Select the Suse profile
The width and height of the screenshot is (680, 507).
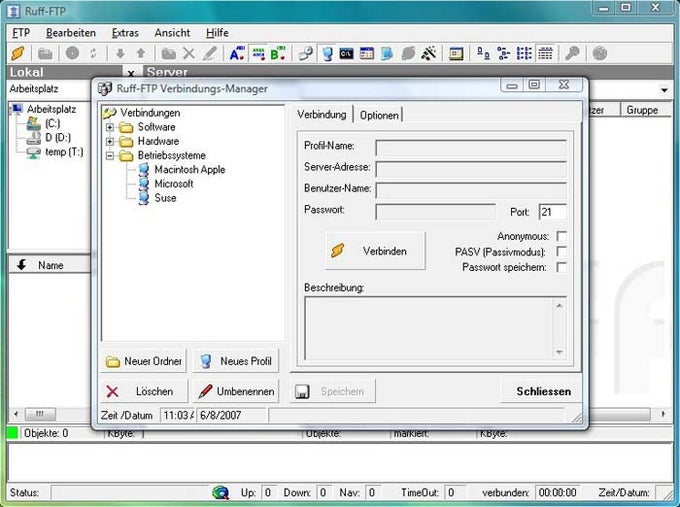pyautogui.click(x=165, y=198)
